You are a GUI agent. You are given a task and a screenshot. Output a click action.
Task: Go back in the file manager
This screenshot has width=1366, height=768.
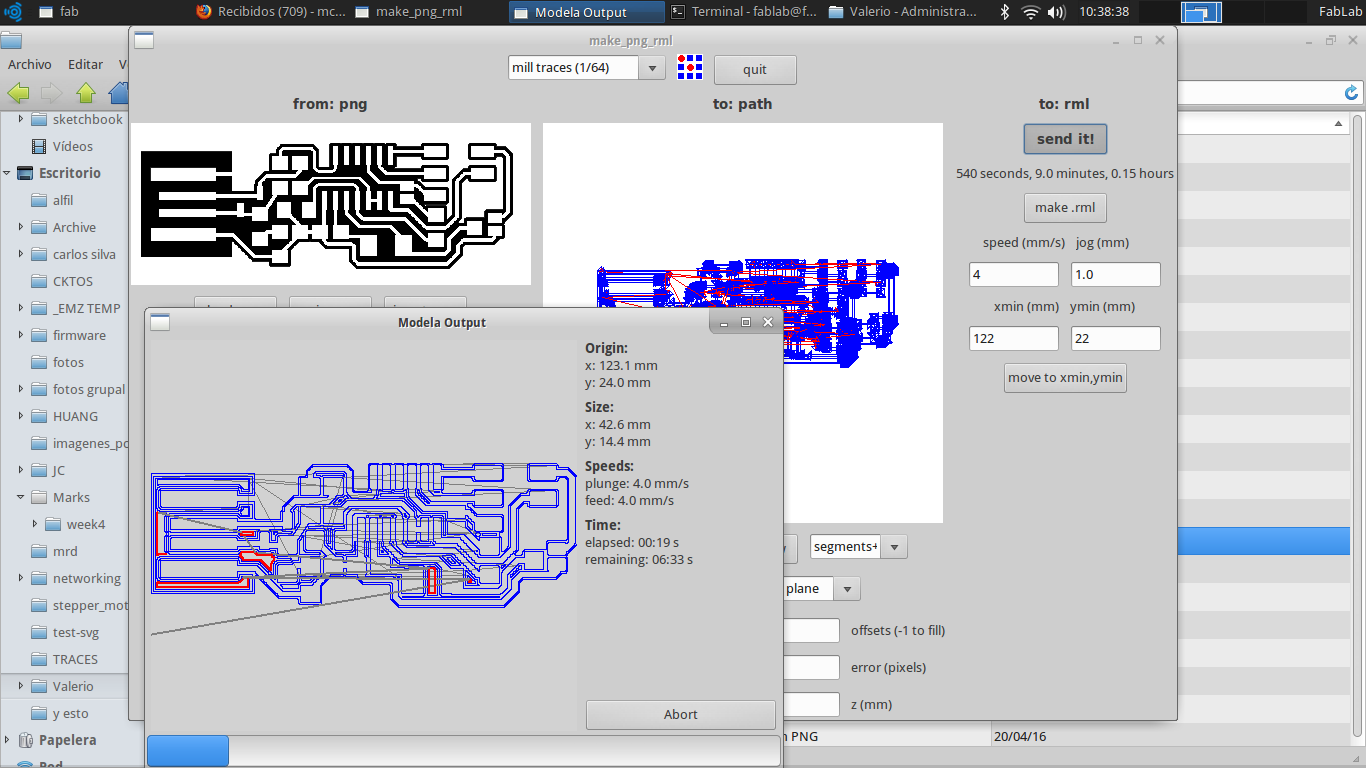coord(19,93)
